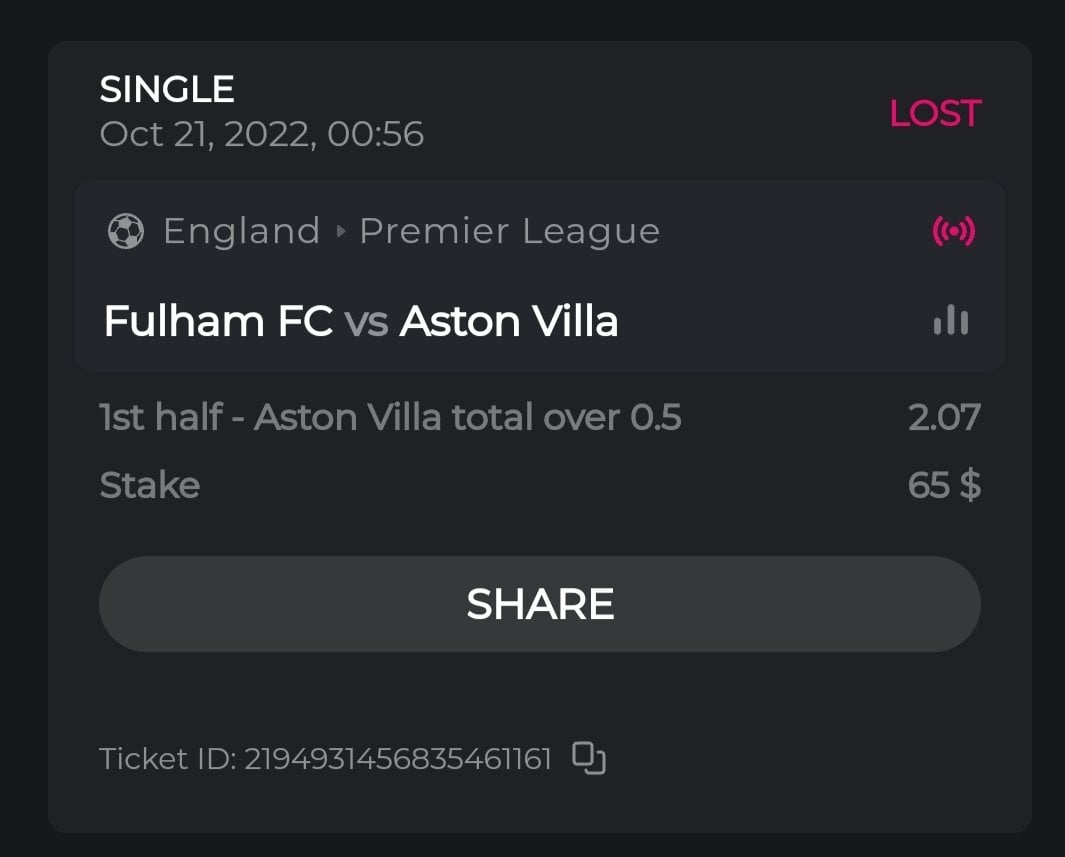Select Fulham FC team name
The height and width of the screenshot is (857, 1065).
218,321
